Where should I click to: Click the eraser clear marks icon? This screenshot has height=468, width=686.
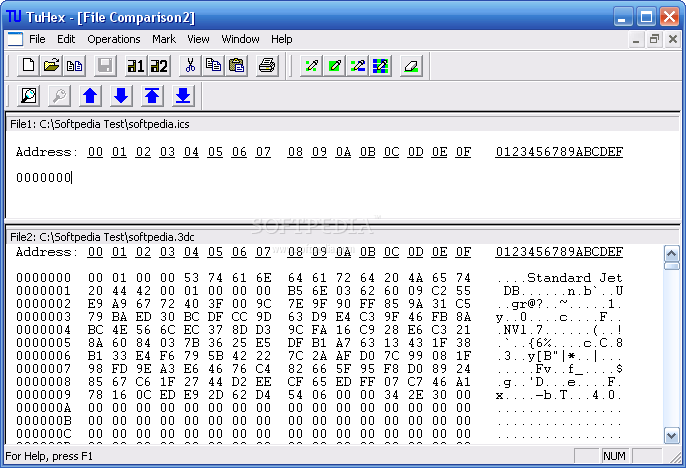(x=411, y=66)
